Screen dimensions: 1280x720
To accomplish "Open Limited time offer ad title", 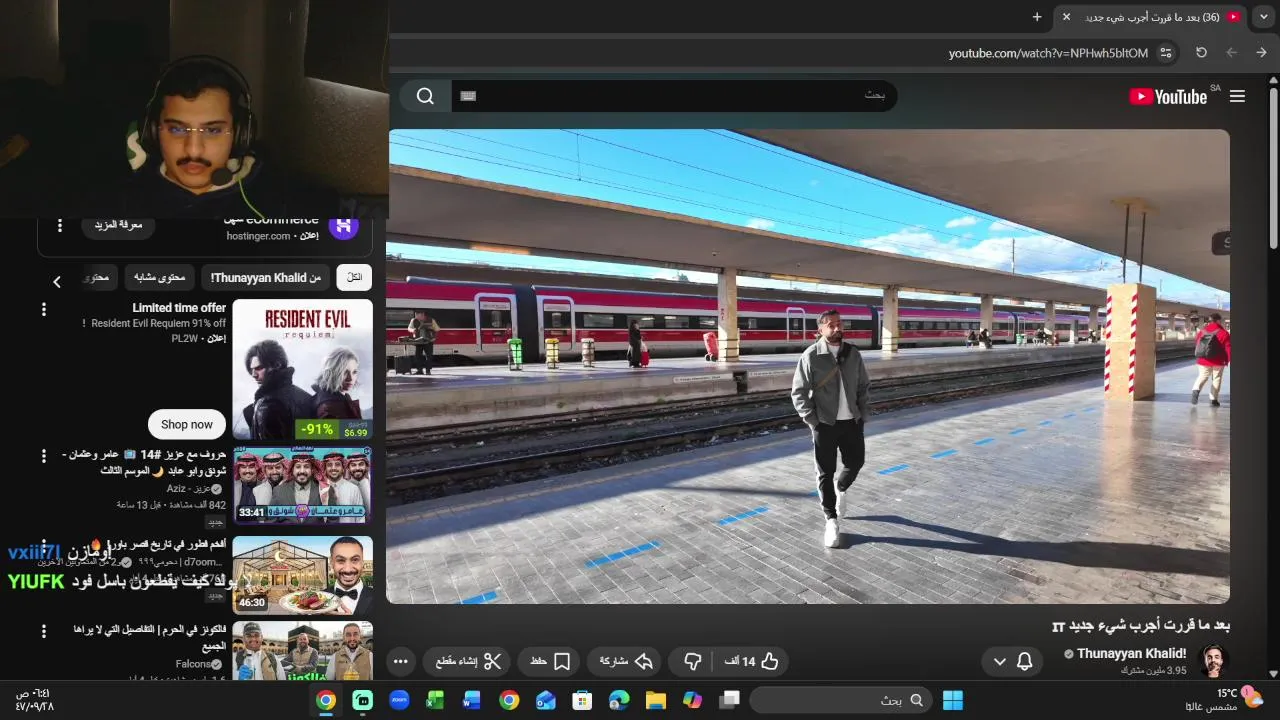I will pyautogui.click(x=179, y=308).
